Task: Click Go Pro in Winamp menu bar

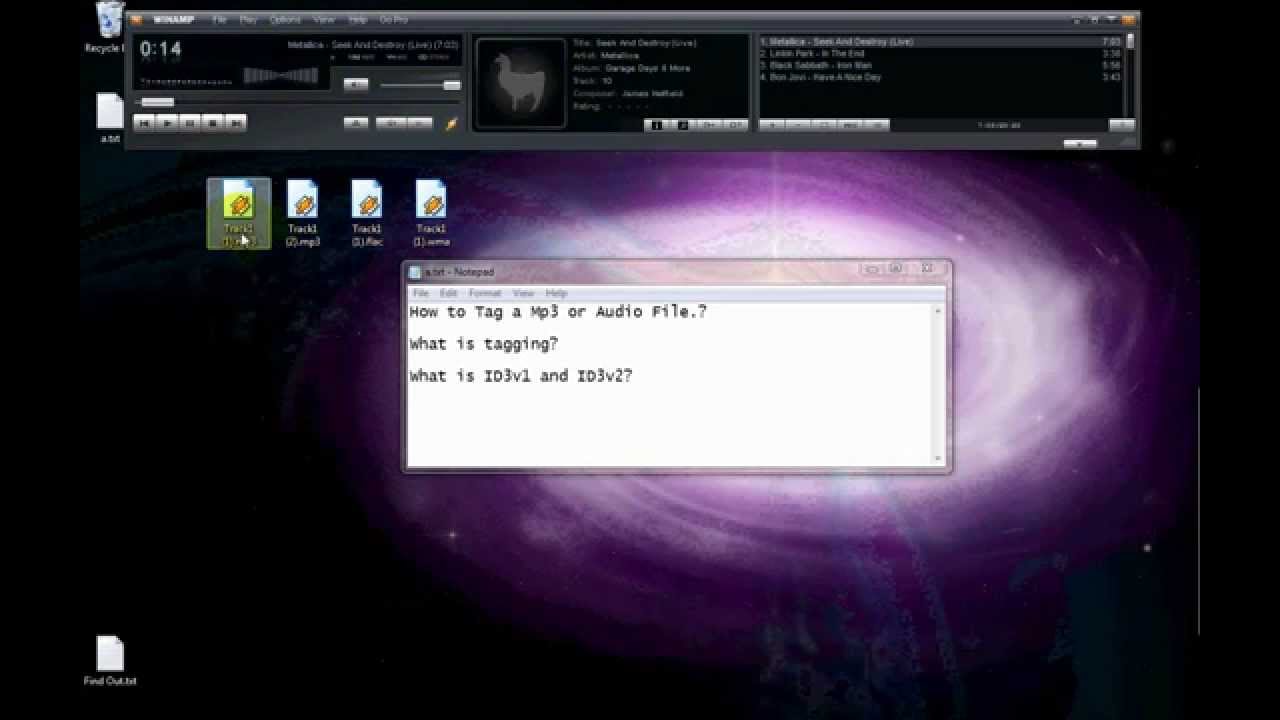Action: pyautogui.click(x=393, y=20)
